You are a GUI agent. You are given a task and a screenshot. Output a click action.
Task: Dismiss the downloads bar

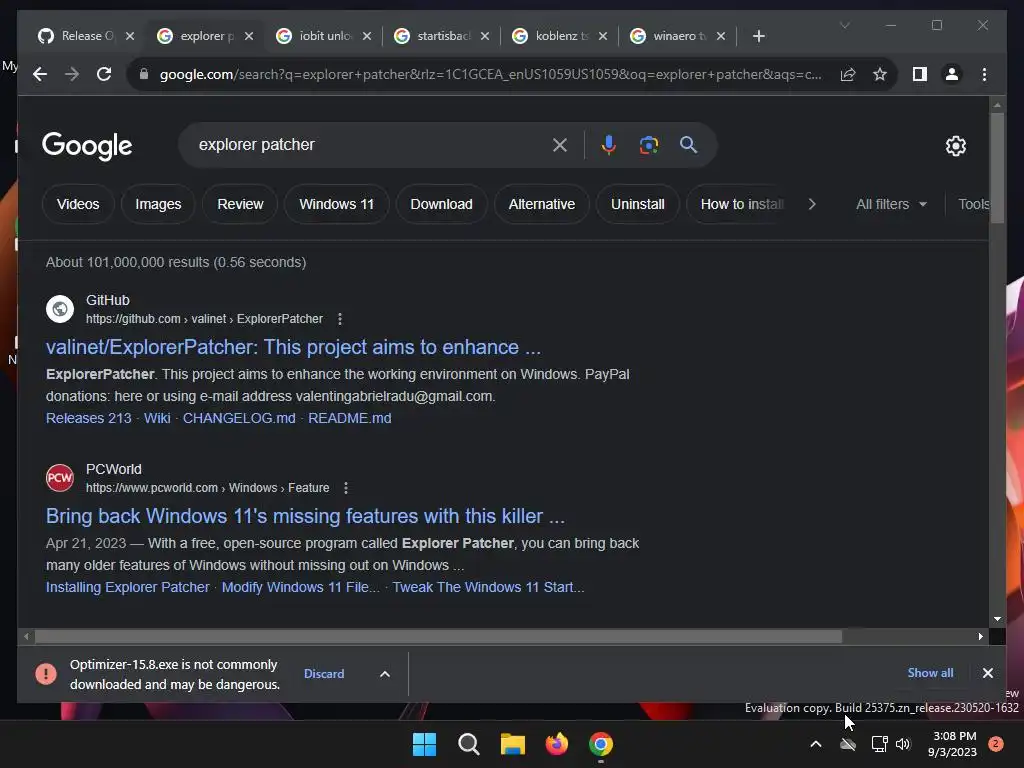(x=987, y=673)
